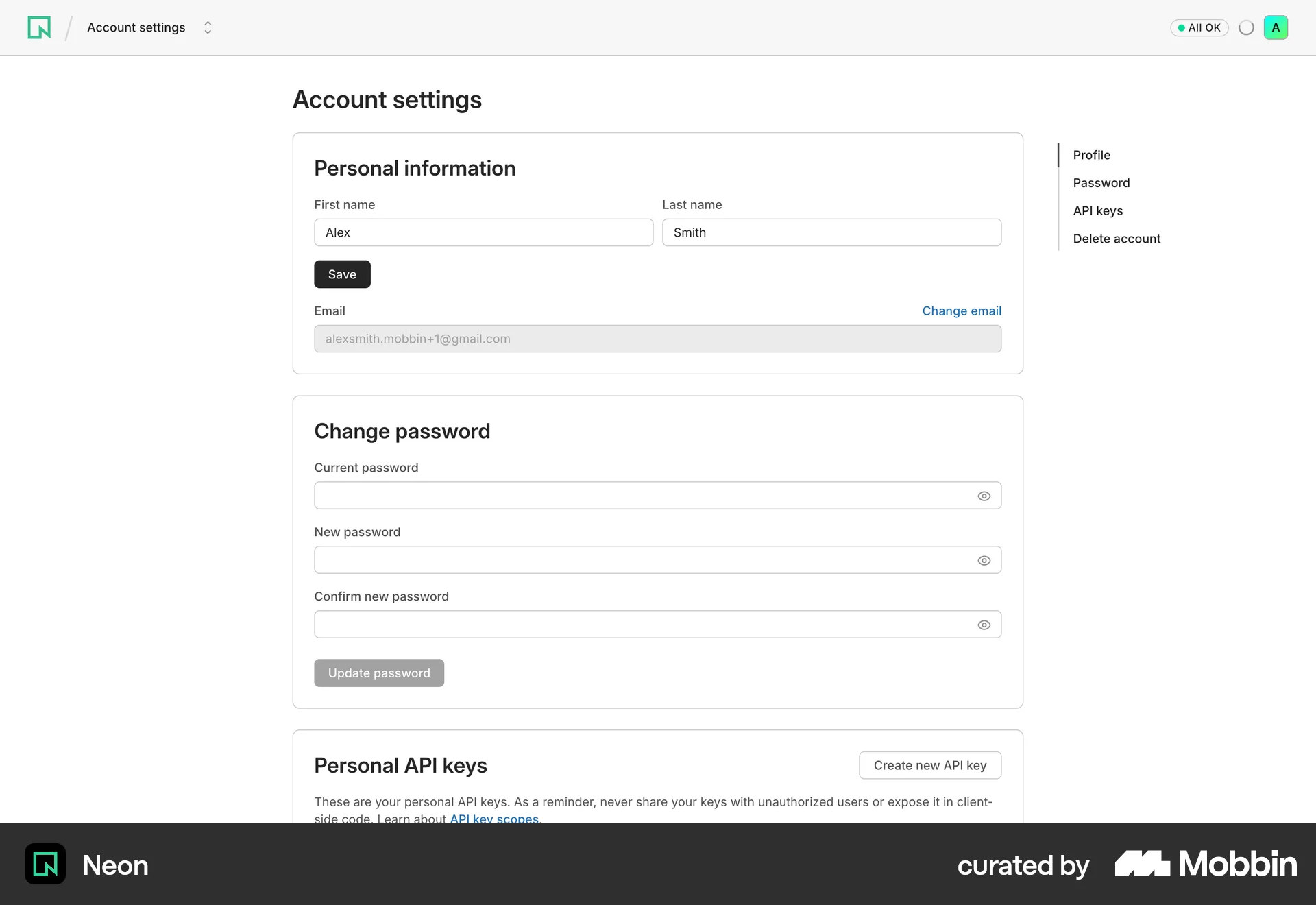The height and width of the screenshot is (905, 1316).
Task: Click the Account settings breadcrumb text
Action: pyautogui.click(x=136, y=27)
